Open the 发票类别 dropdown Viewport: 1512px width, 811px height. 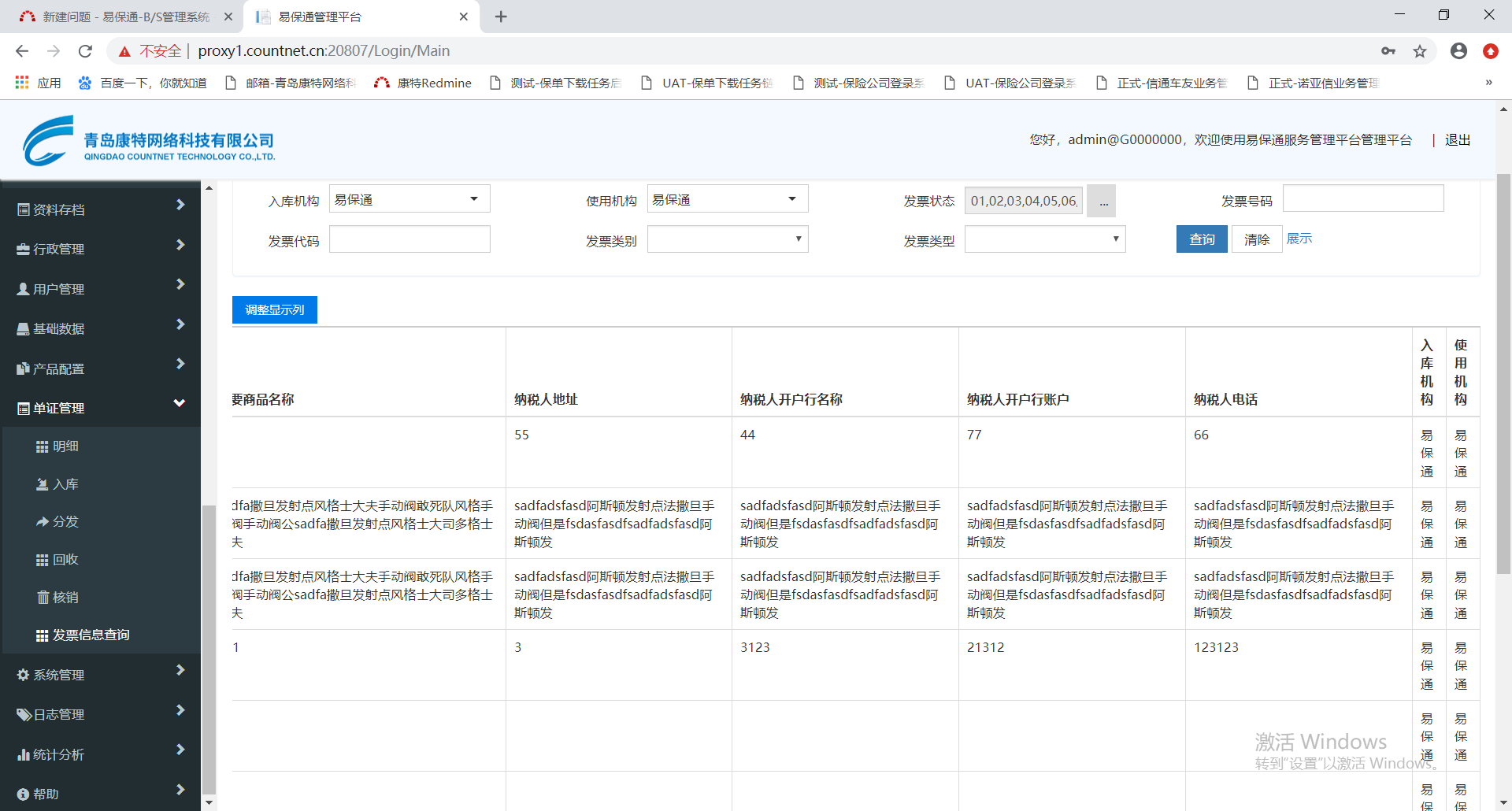coord(727,239)
